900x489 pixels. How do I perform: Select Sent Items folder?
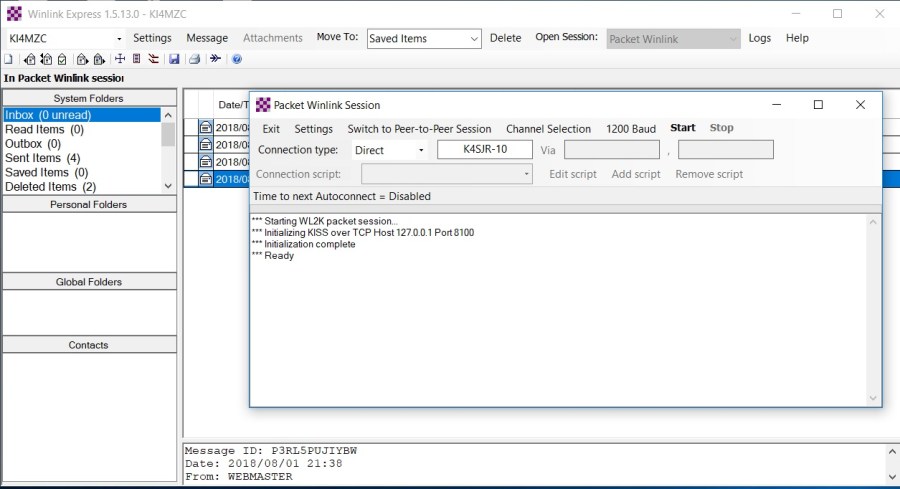(42, 158)
